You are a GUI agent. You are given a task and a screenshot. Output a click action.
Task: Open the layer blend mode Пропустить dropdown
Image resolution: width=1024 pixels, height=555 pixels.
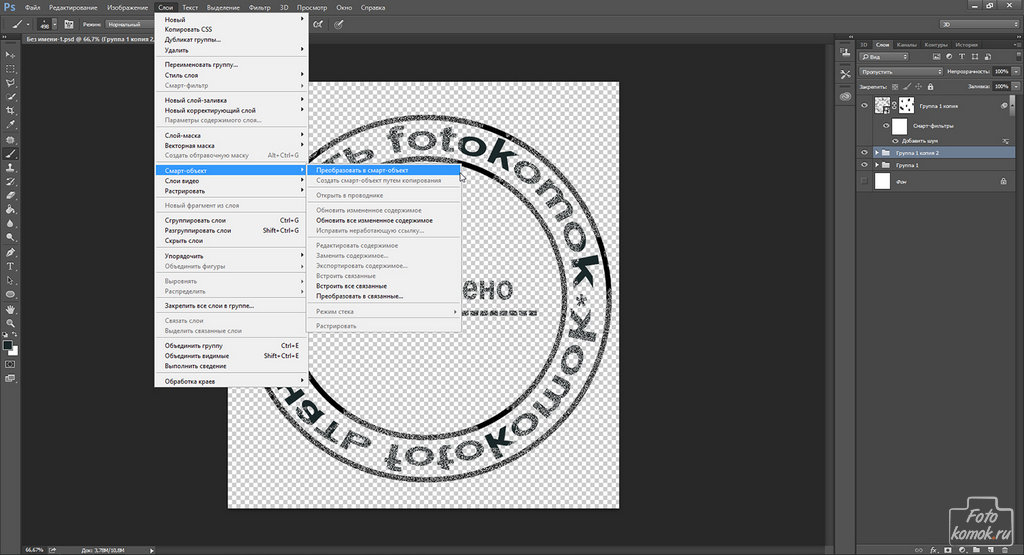(901, 72)
